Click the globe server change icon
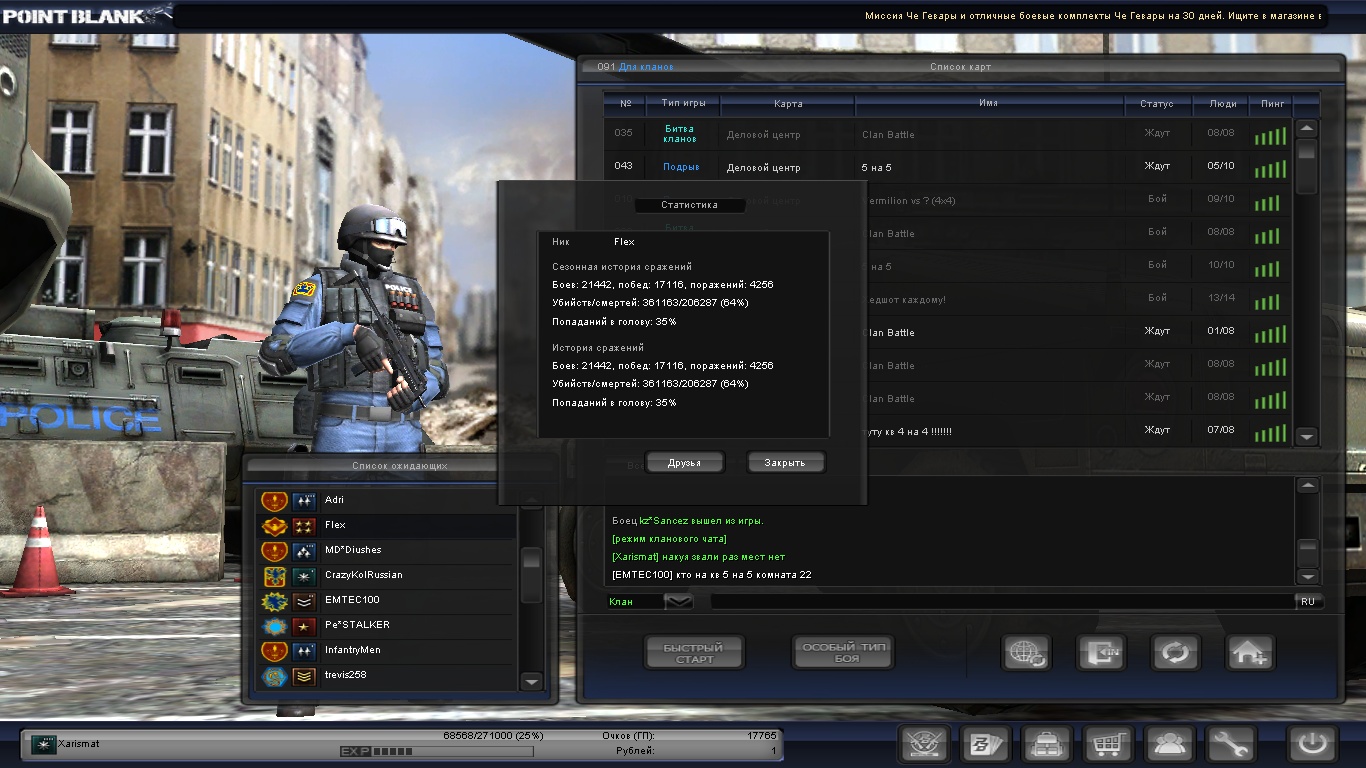The height and width of the screenshot is (768, 1366). (1026, 653)
